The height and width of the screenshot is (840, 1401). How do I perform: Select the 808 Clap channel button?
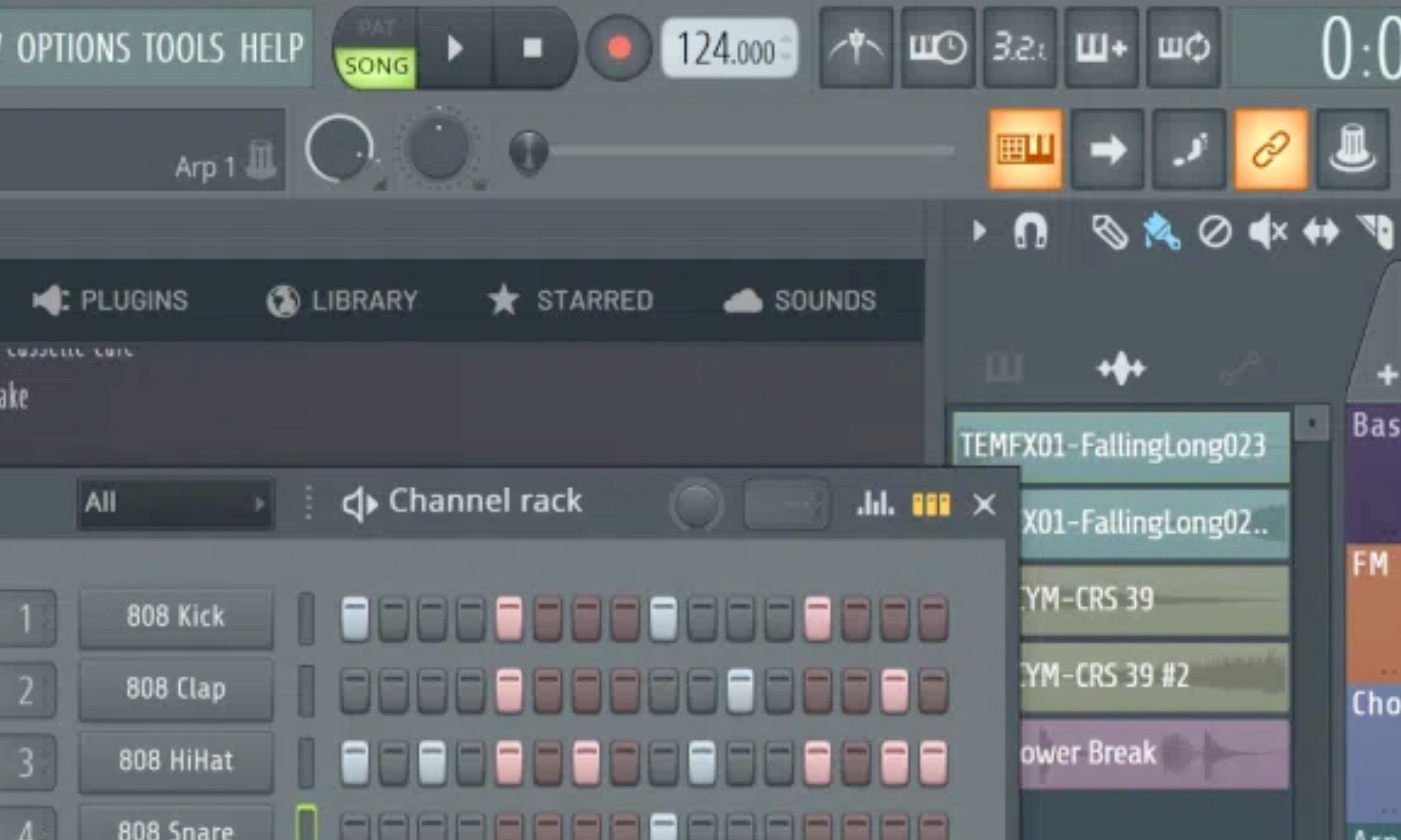pyautogui.click(x=176, y=689)
